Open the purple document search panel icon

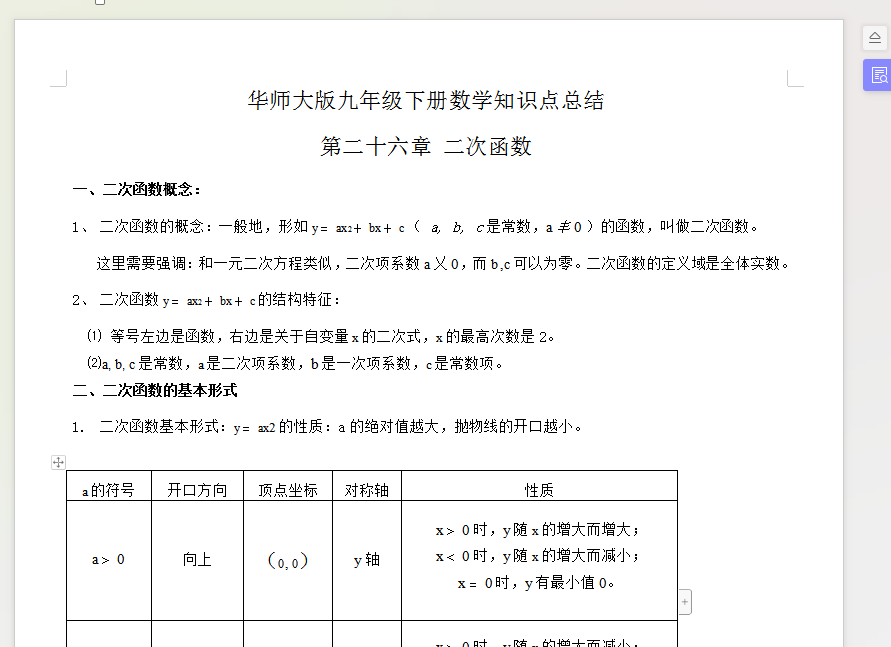coord(877,75)
